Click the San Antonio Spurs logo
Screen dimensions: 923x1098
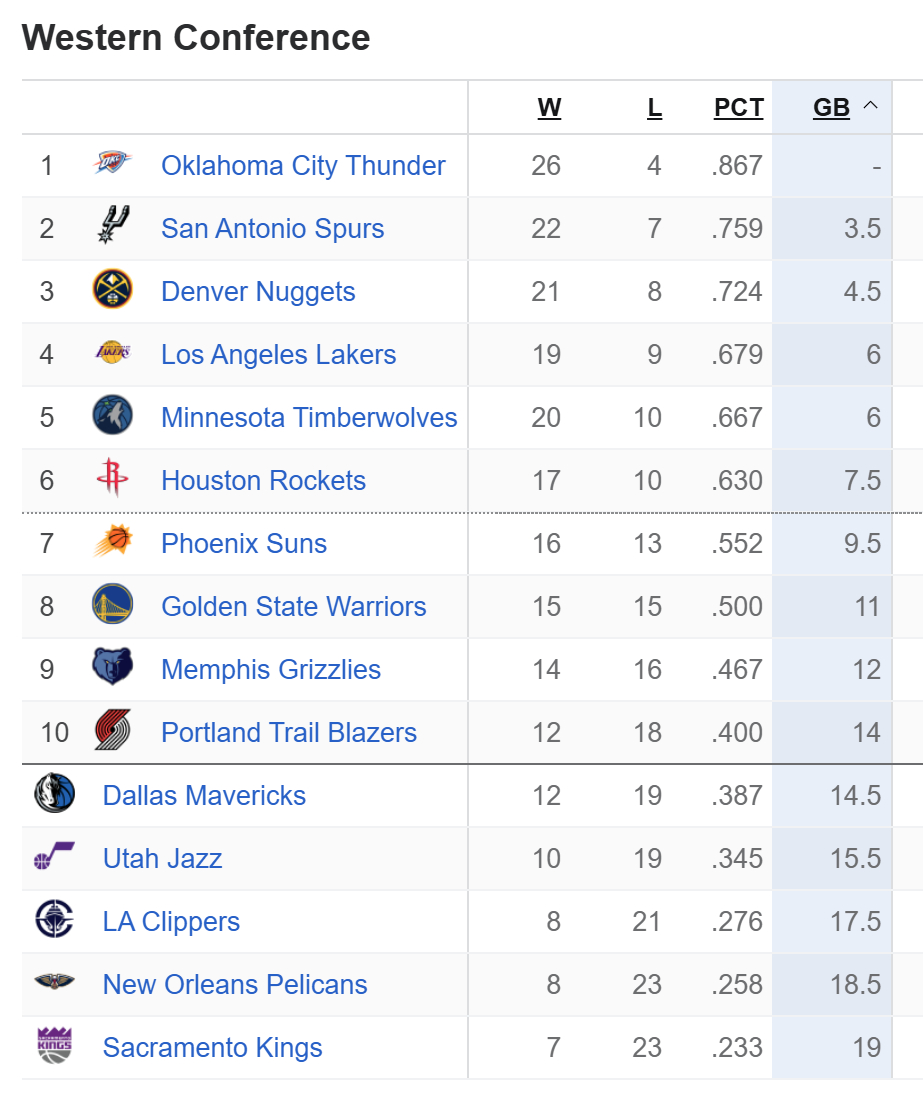pyautogui.click(x=112, y=225)
